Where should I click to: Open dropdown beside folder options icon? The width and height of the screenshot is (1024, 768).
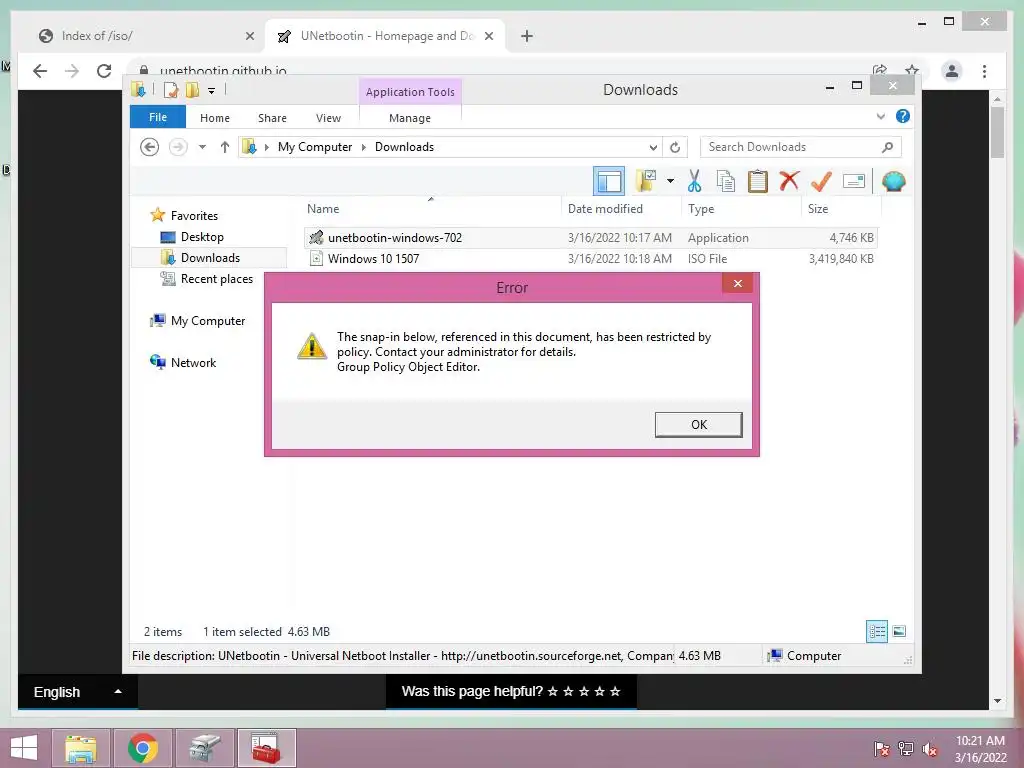[x=670, y=181]
